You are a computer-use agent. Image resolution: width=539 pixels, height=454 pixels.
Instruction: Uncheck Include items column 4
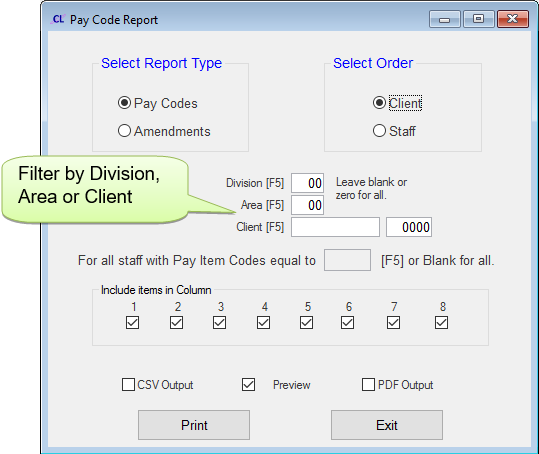click(263, 323)
